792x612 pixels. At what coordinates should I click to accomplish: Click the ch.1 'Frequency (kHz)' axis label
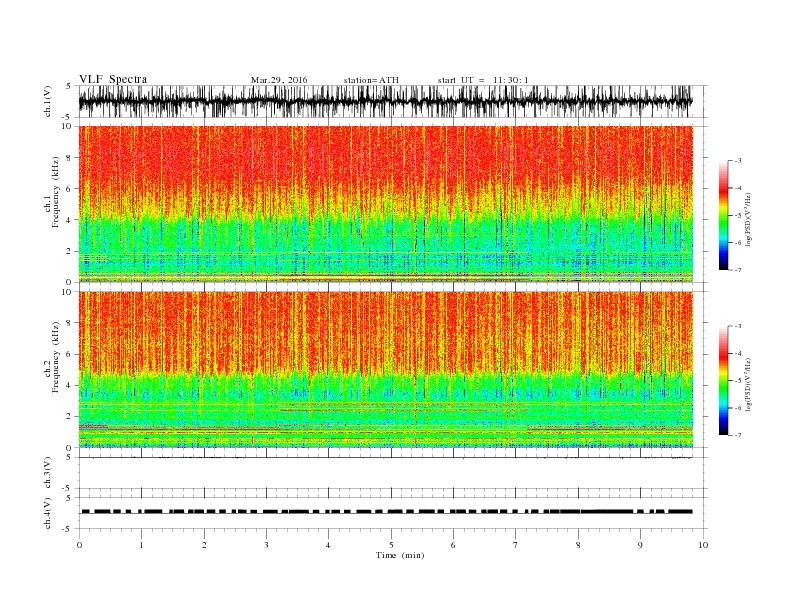coord(55,192)
